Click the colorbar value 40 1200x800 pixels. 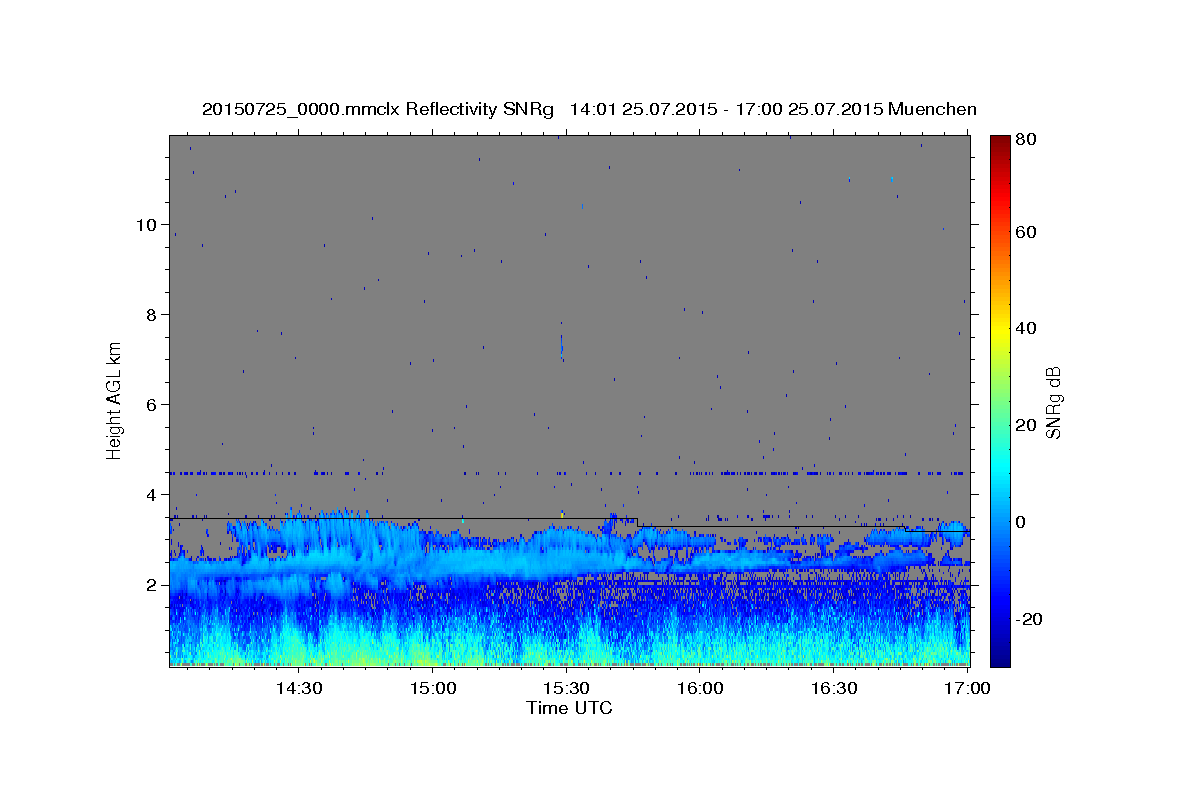click(x=1026, y=328)
